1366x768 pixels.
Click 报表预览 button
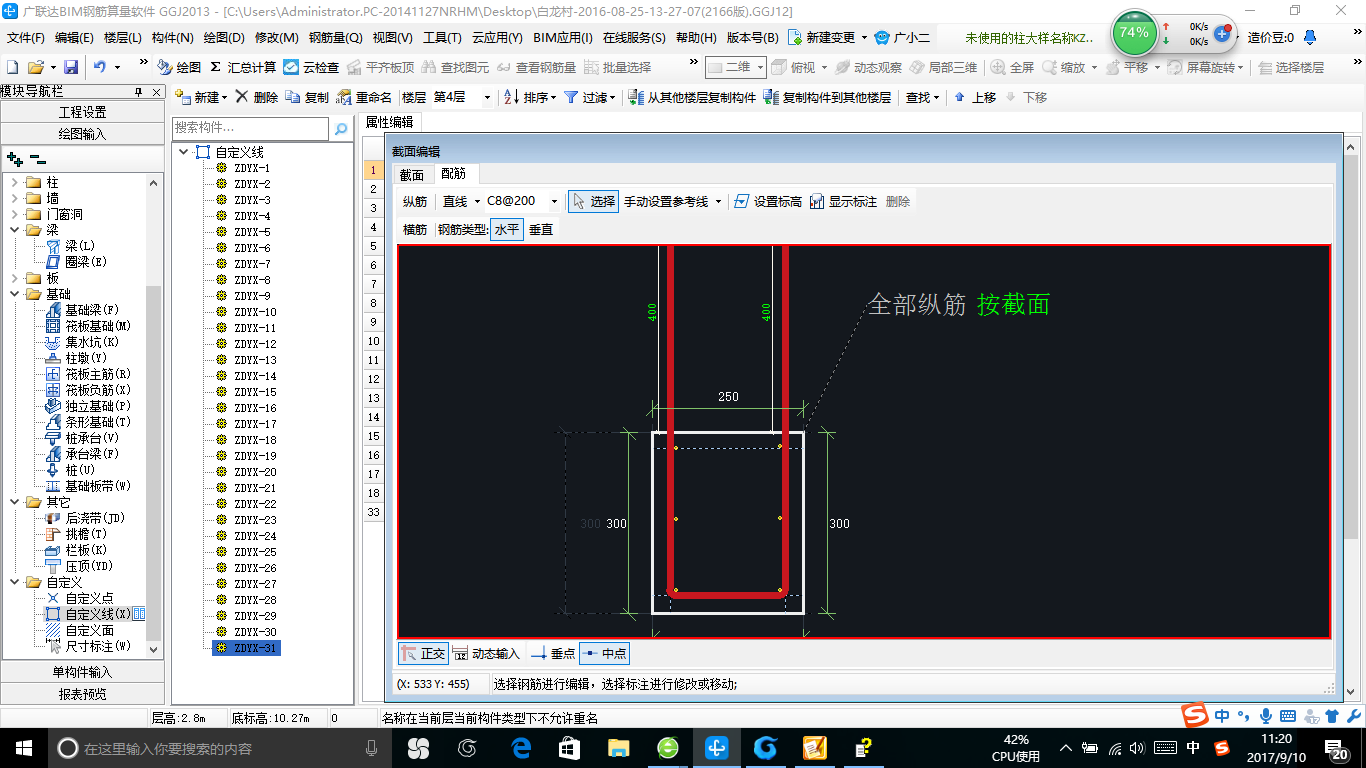coord(82,693)
